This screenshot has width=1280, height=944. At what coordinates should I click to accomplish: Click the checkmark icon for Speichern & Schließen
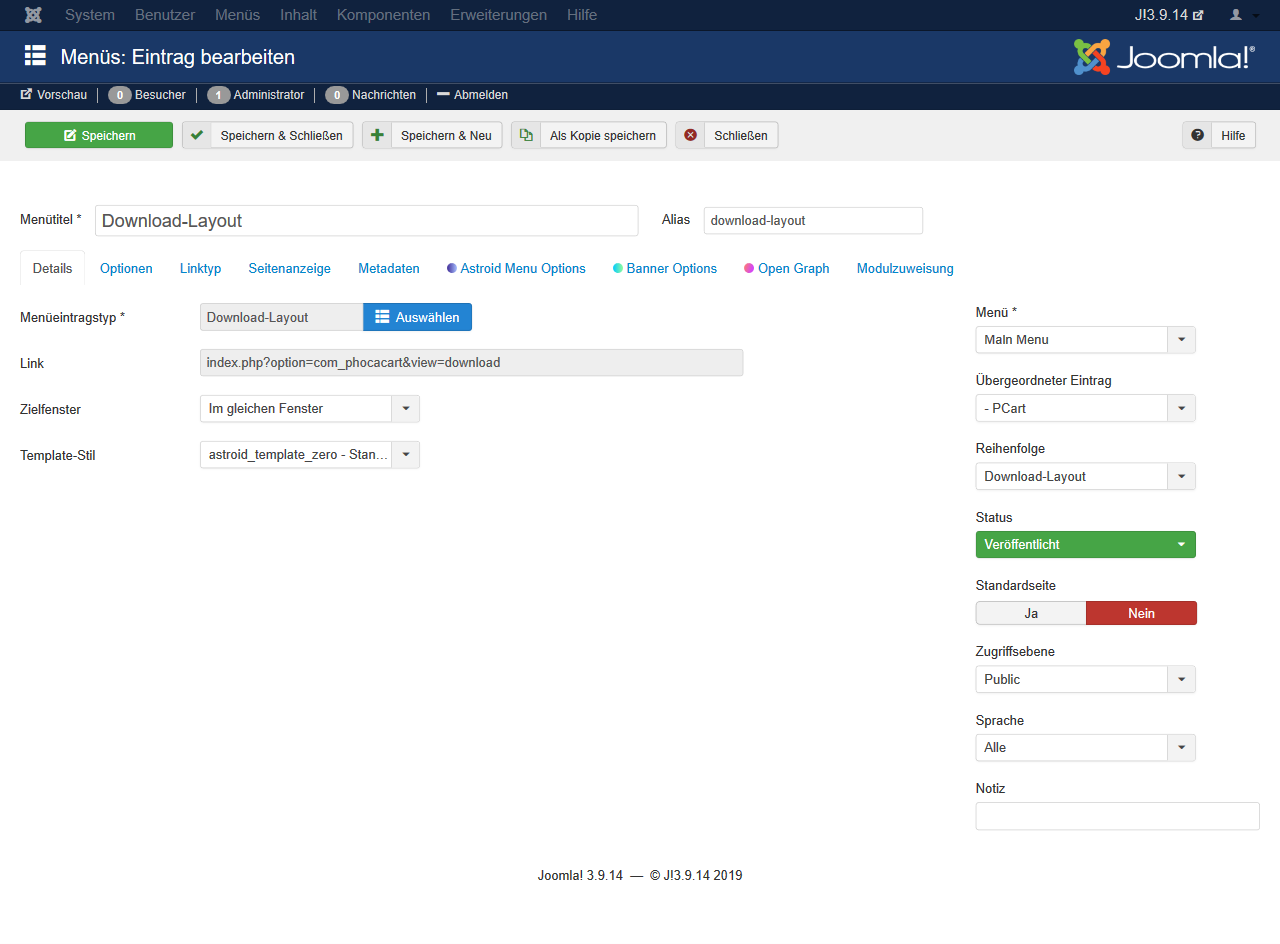click(x=197, y=135)
